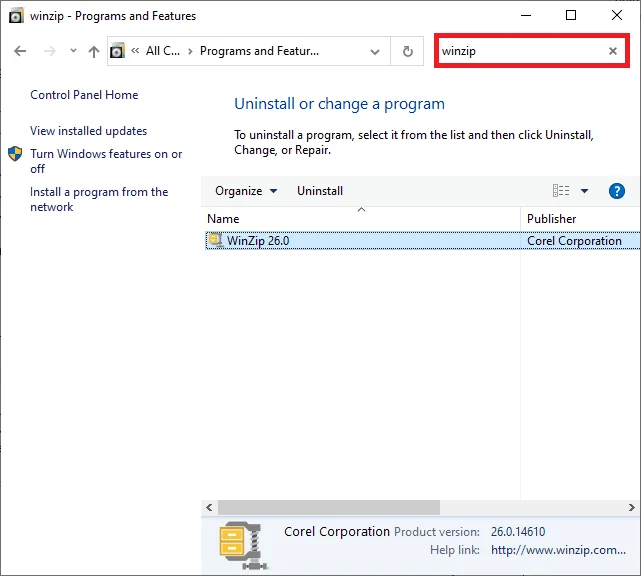Click the Corel Corporation details pane title
641x576 pixels.
click(x=337, y=531)
